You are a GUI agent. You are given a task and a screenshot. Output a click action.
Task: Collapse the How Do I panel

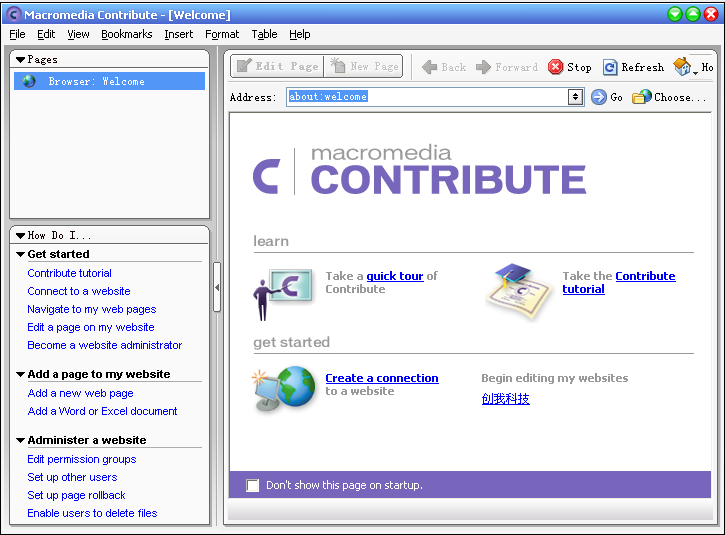[20, 235]
